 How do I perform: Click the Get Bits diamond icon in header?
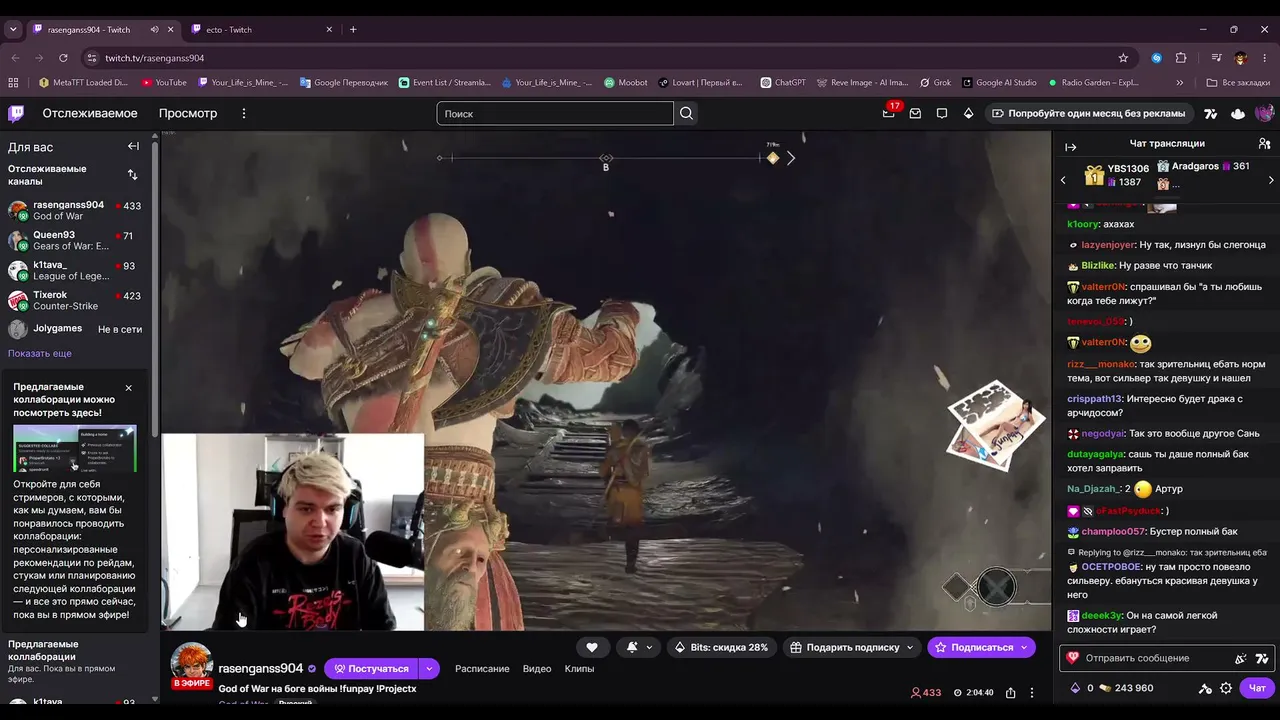(968, 113)
